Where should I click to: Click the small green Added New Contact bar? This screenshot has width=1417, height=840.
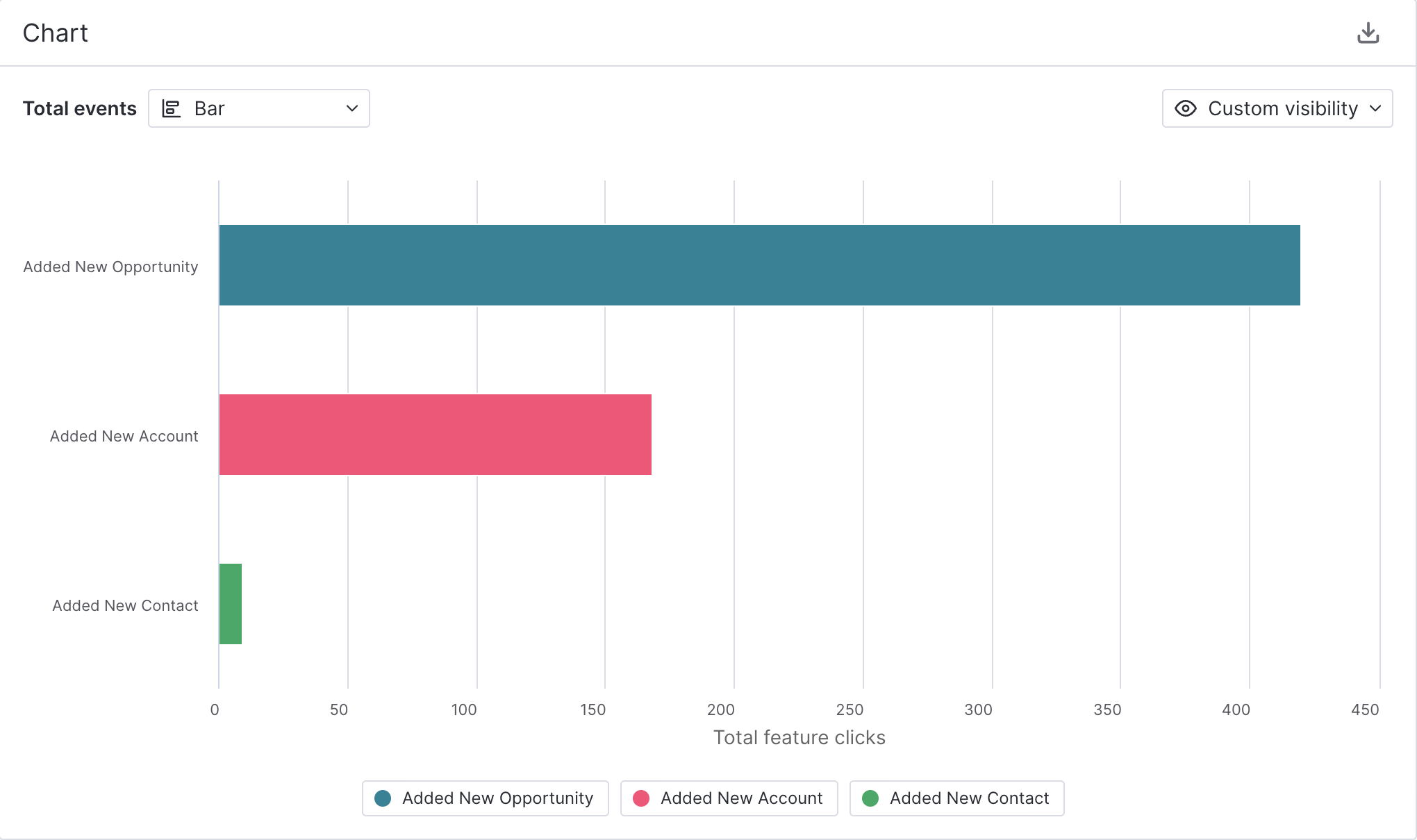pyautogui.click(x=231, y=604)
